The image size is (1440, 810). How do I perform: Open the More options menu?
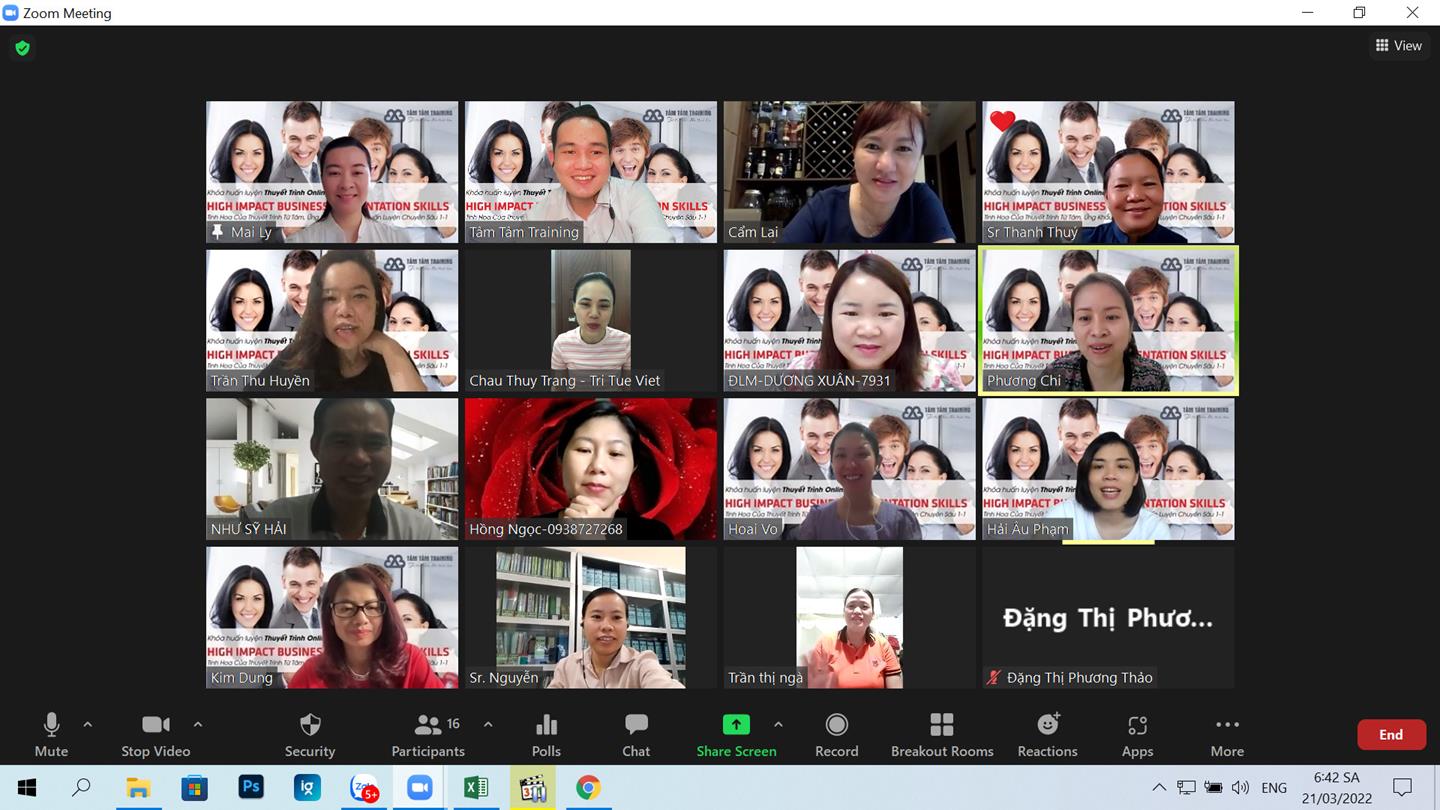pos(1227,735)
